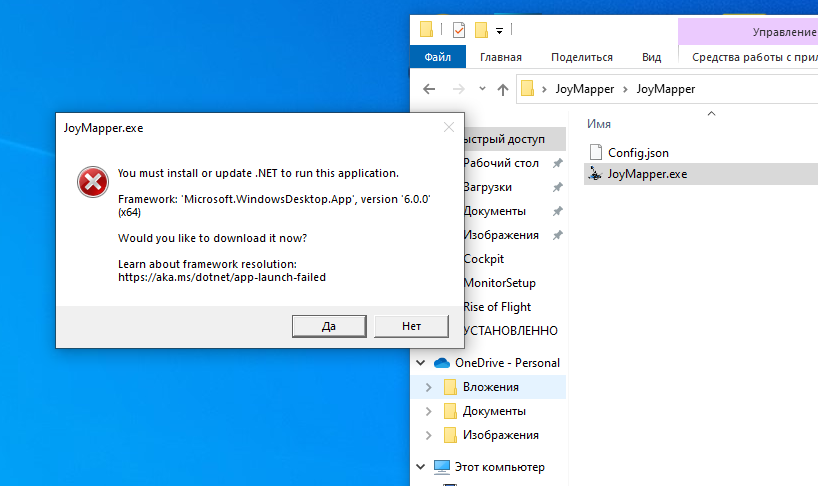Close the JoyMapper.exe error dialog
The image size is (818, 486).
449,127
